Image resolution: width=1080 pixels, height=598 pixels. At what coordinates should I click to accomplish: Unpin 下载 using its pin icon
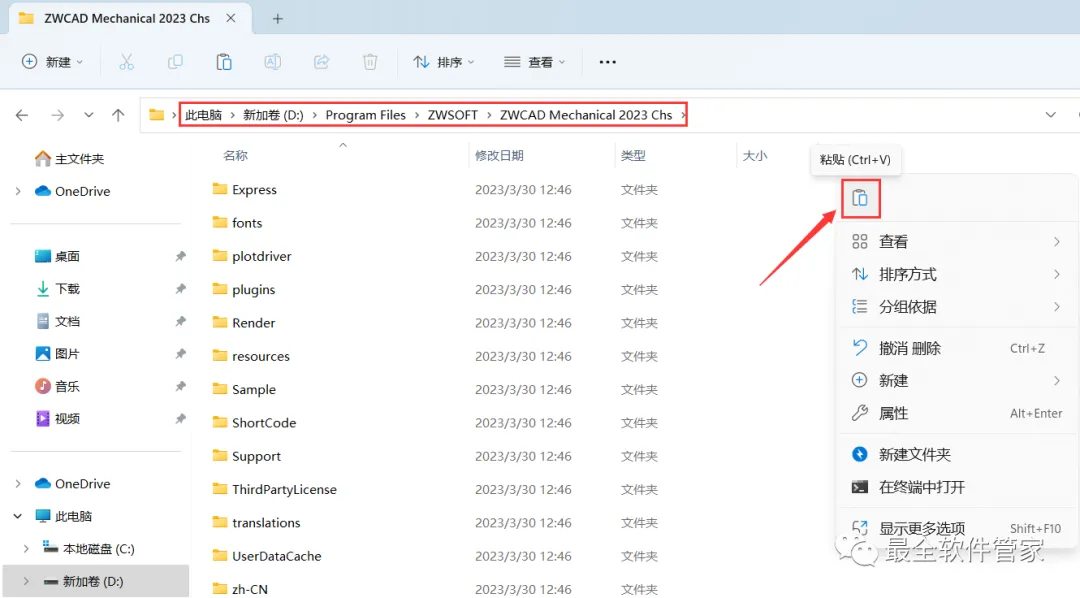[x=180, y=289]
